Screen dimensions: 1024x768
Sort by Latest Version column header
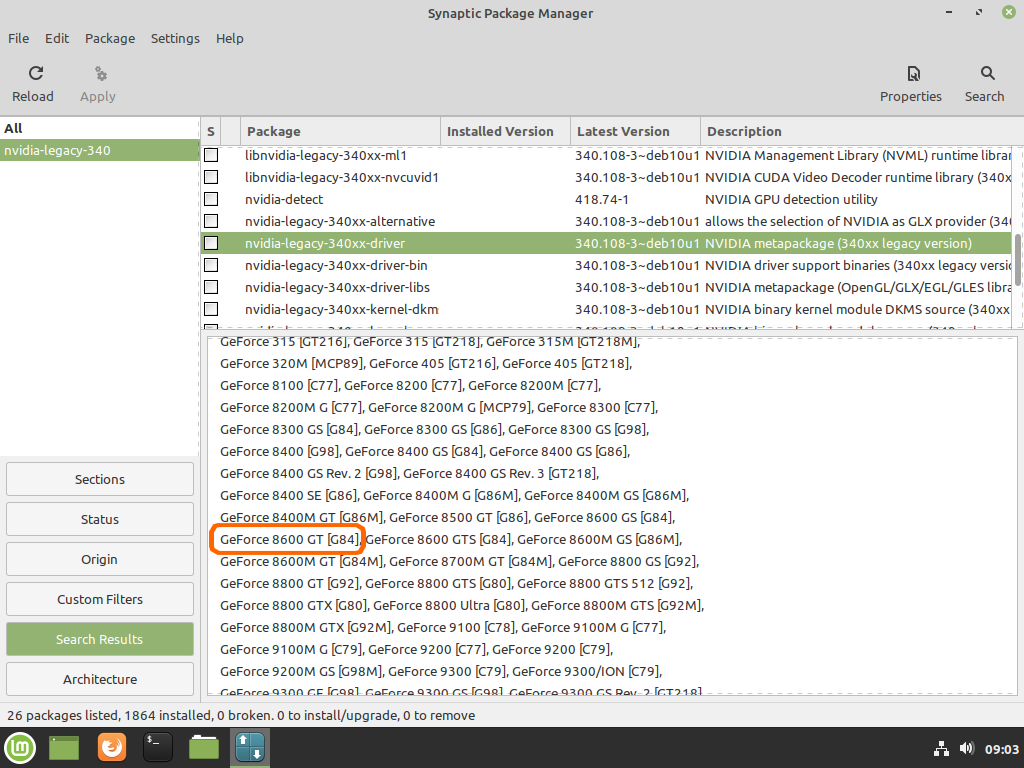tap(634, 131)
